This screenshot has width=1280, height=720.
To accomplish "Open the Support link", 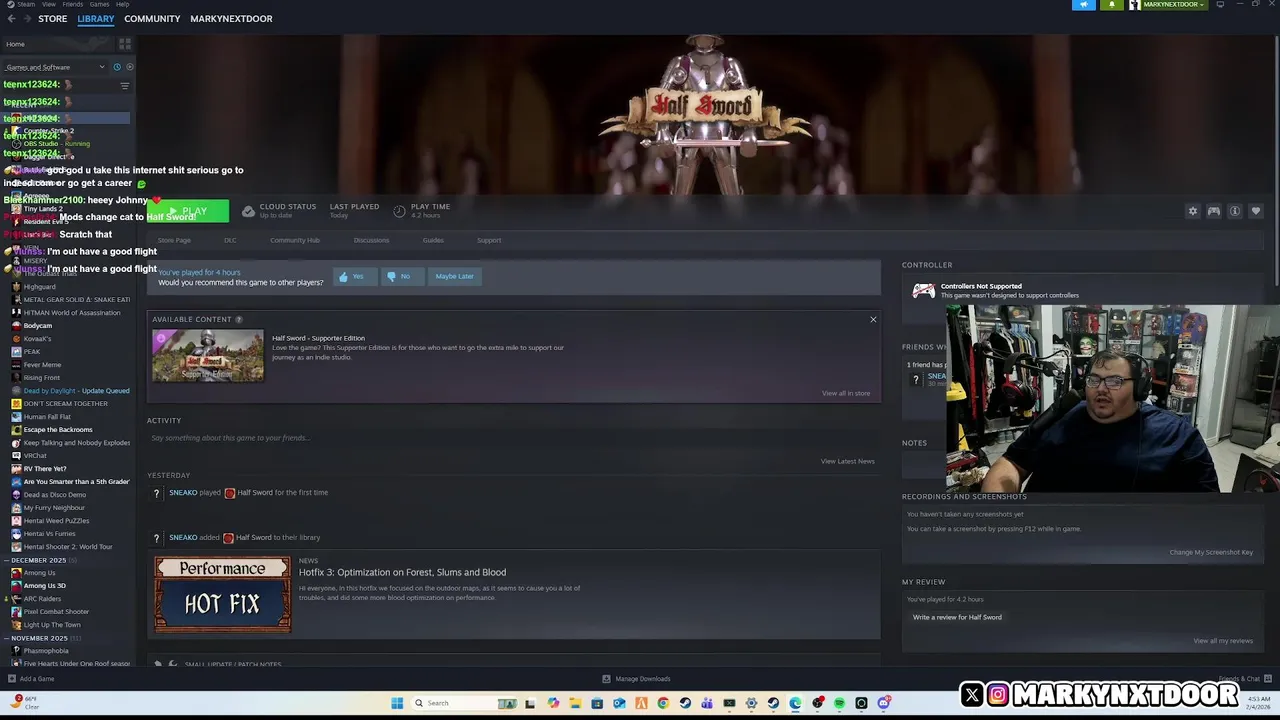I will (x=489, y=240).
